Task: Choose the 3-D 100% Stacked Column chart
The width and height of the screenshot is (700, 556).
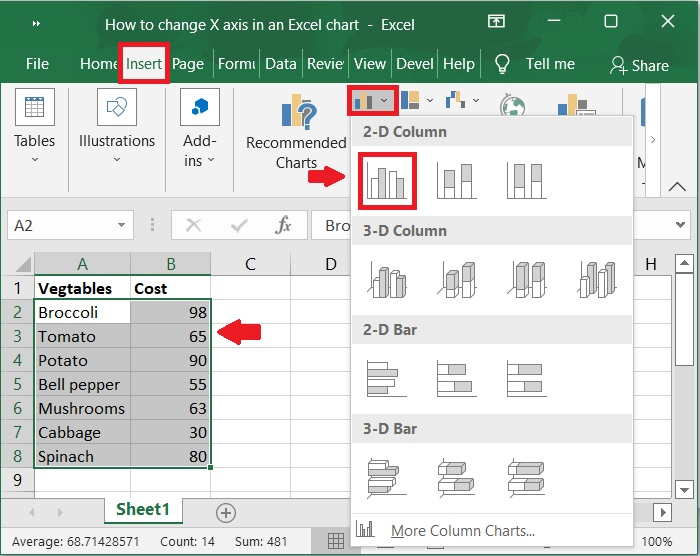Action: (527, 280)
